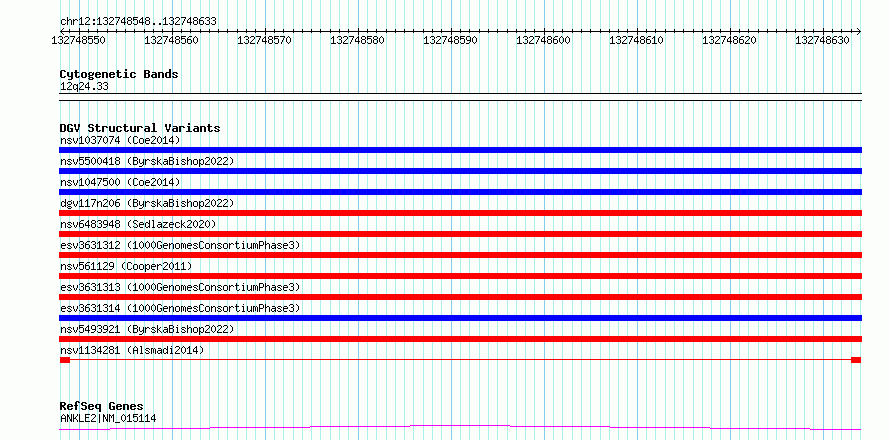Select the magenta ANKLE2 gene track line
The height and width of the screenshot is (440, 890).
point(460,428)
